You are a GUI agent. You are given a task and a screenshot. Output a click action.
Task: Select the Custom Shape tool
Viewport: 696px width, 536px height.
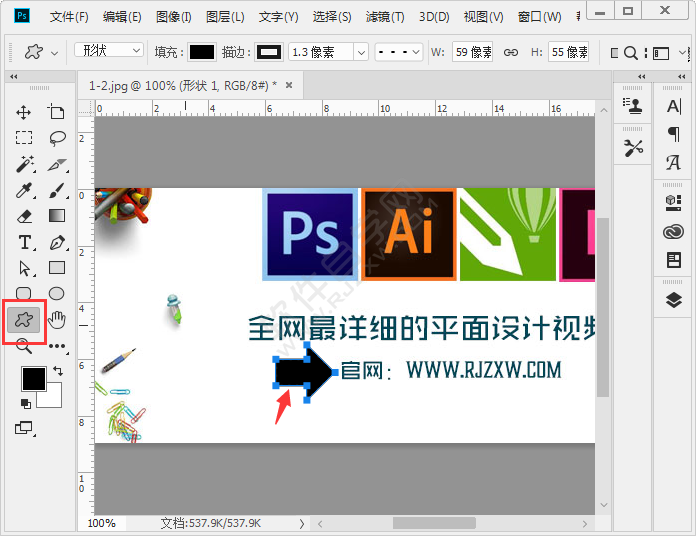click(x=24, y=319)
